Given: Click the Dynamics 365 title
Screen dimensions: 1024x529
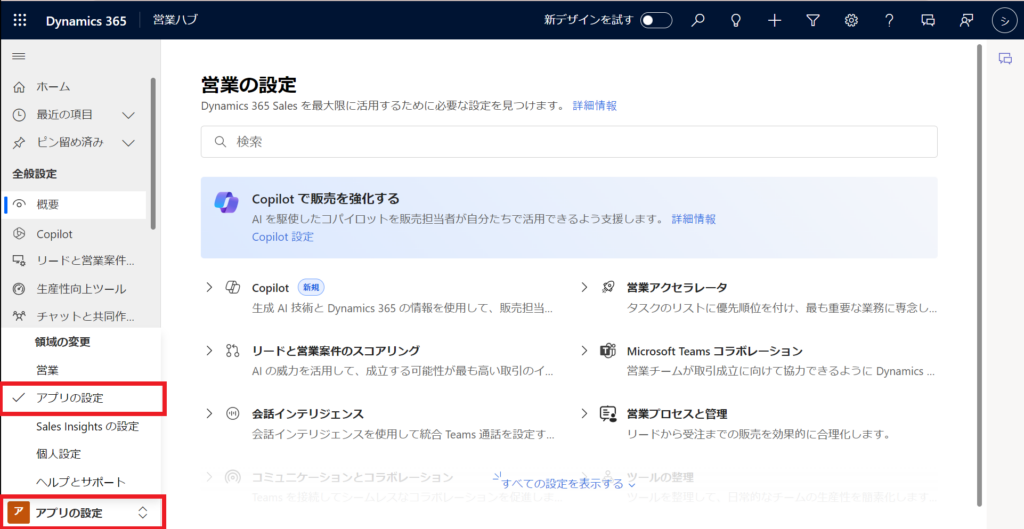Looking at the screenshot, I should coord(86,20).
